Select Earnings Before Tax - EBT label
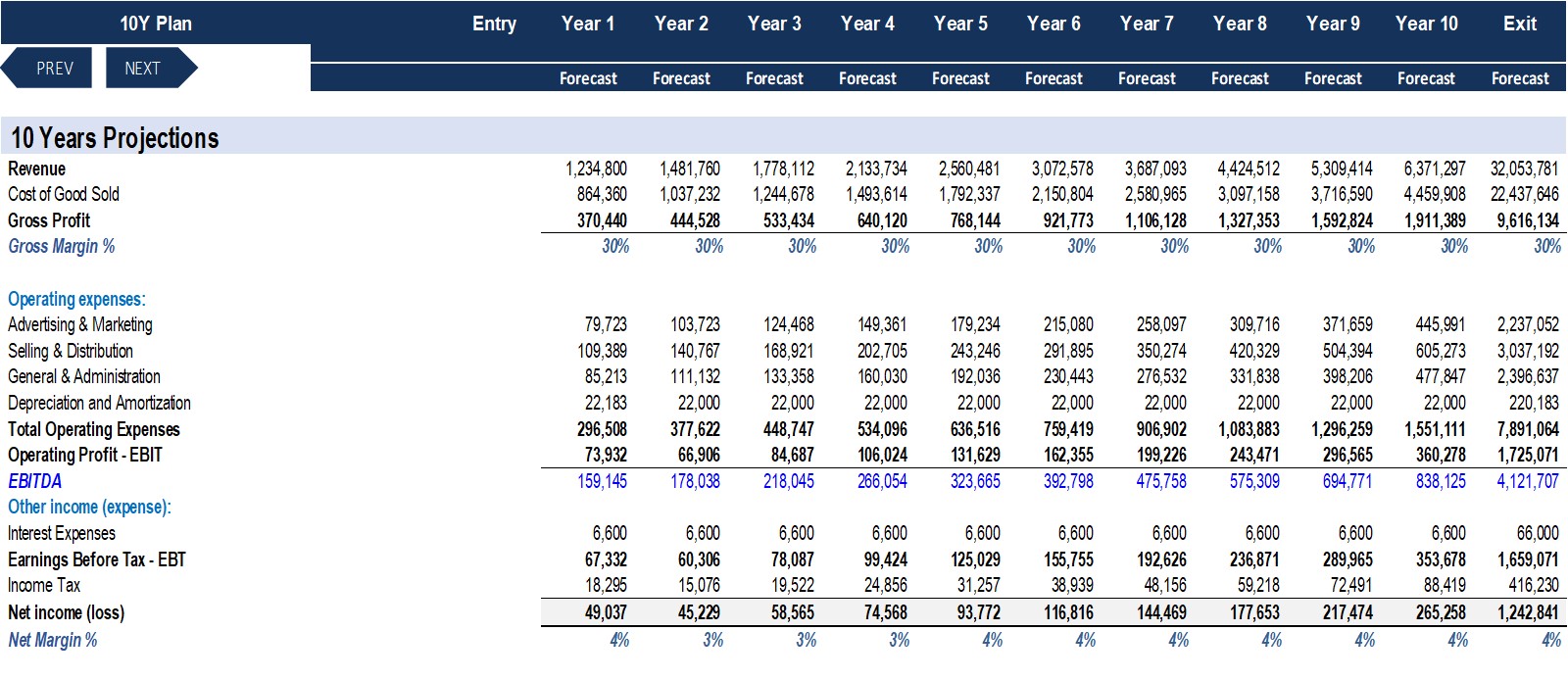This screenshot has height=680, width=1568. (x=97, y=559)
